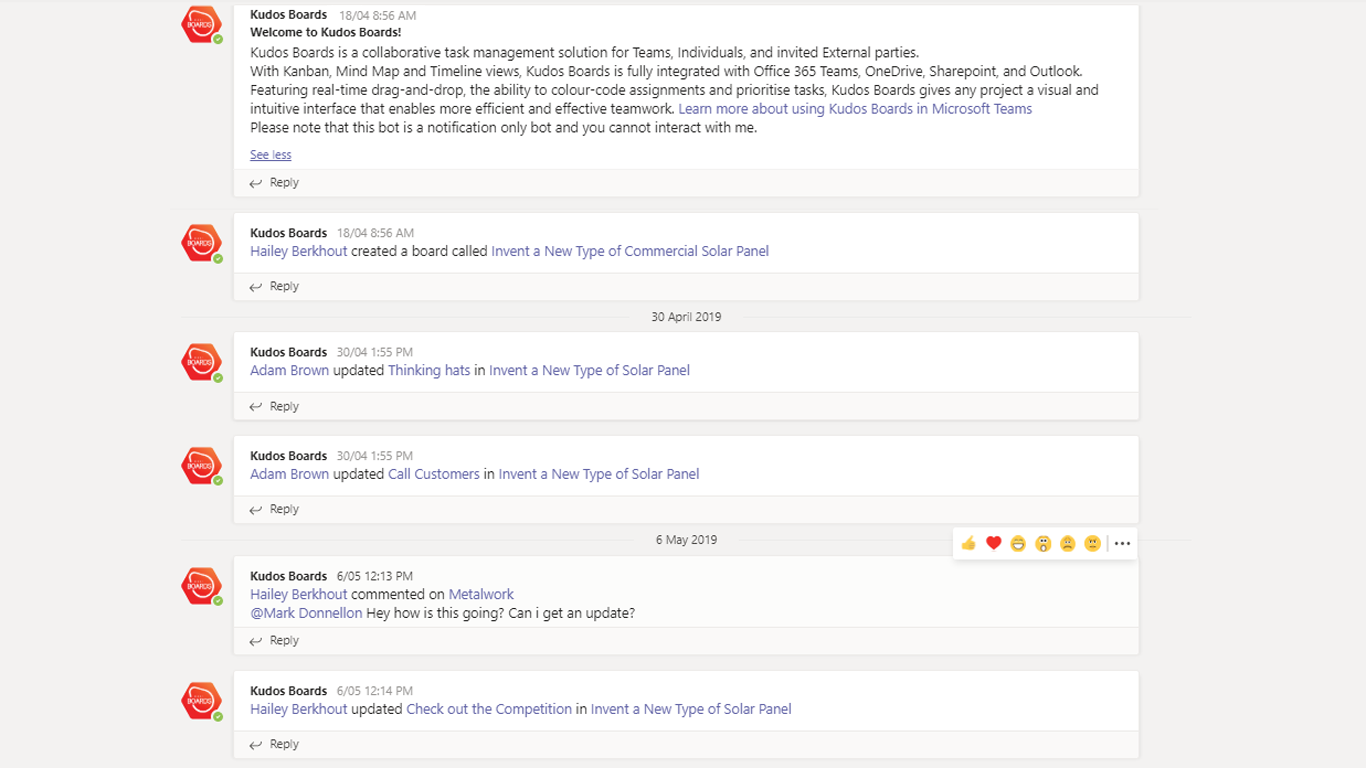1366x768 pixels.
Task: Reply to the Thinking hats update
Action: click(x=274, y=407)
